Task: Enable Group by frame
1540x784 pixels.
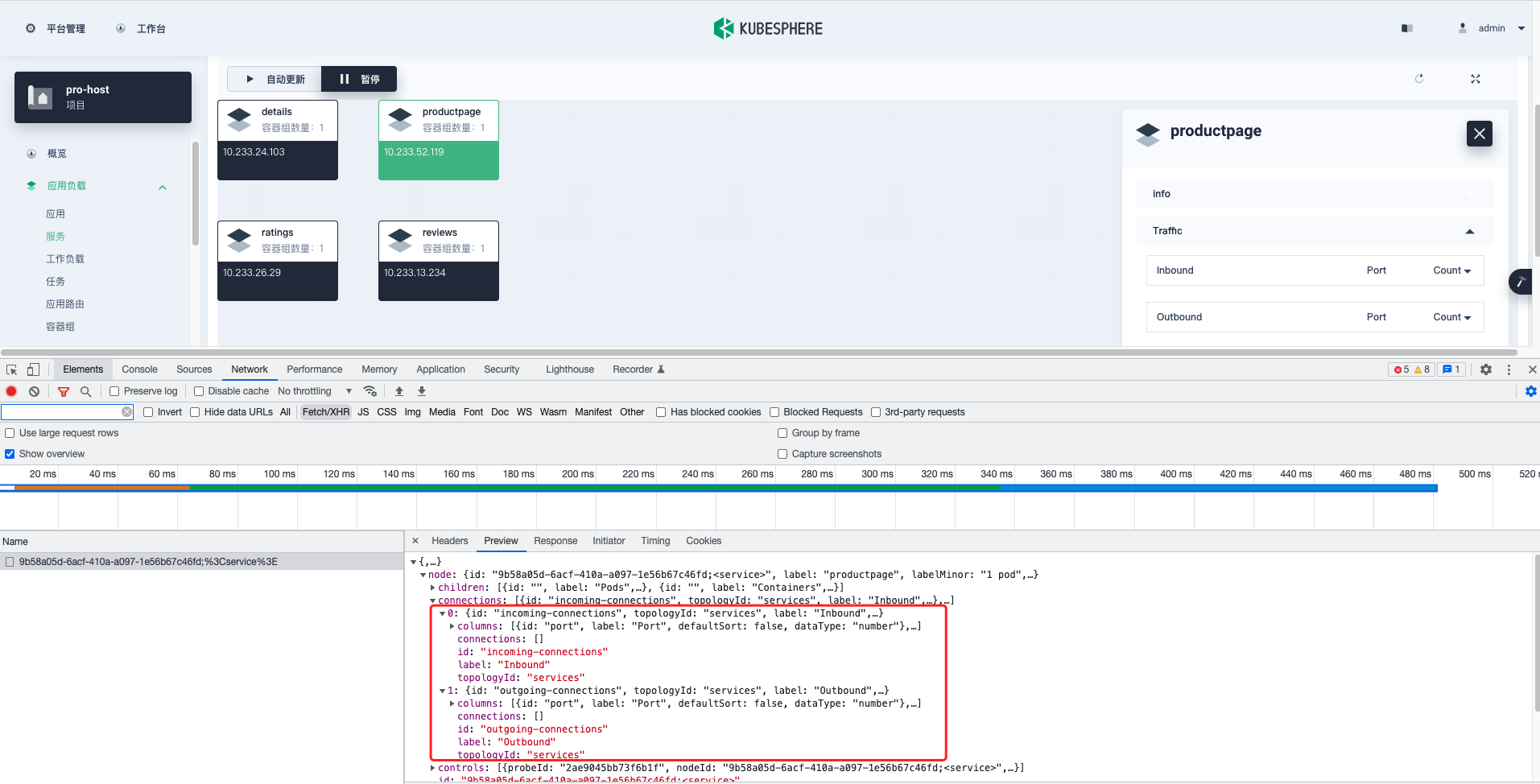Action: [782, 433]
